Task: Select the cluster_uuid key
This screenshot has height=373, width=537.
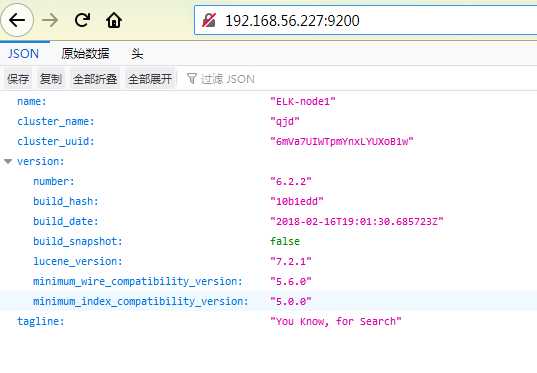Action: point(56,141)
